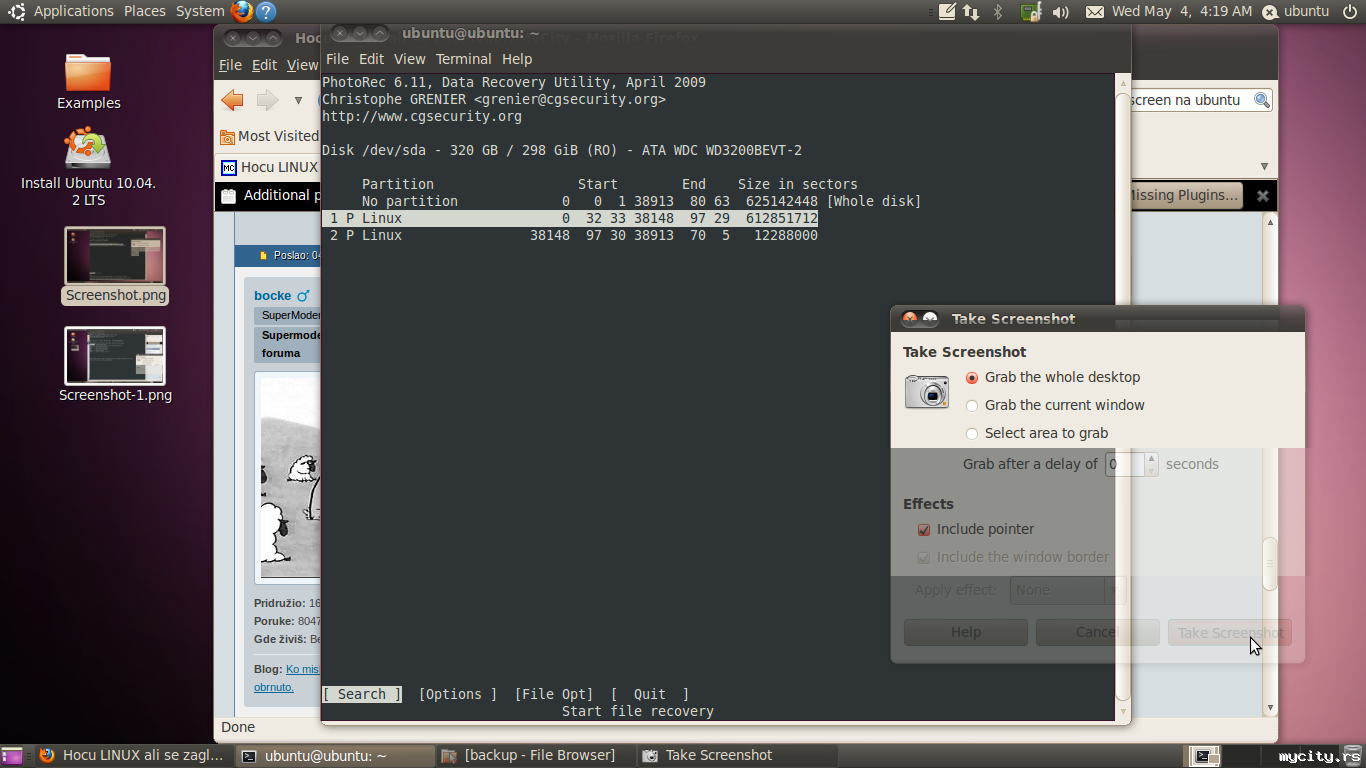Open the Firefox tab list dropdown
The image size is (1366, 768).
[x=1264, y=167]
